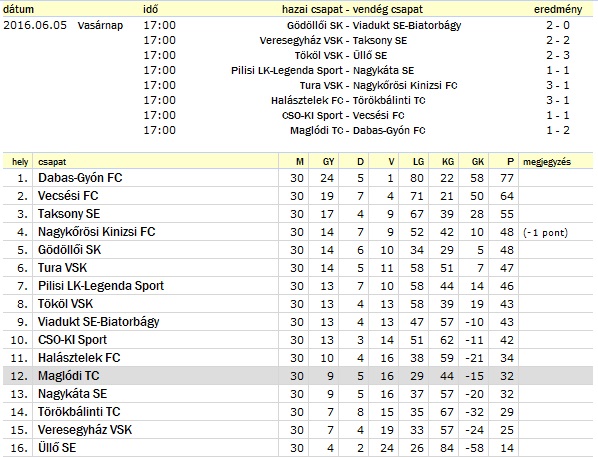Click the highlighted Maglódi TC row
The height and width of the screenshot is (457, 598).
298,376
